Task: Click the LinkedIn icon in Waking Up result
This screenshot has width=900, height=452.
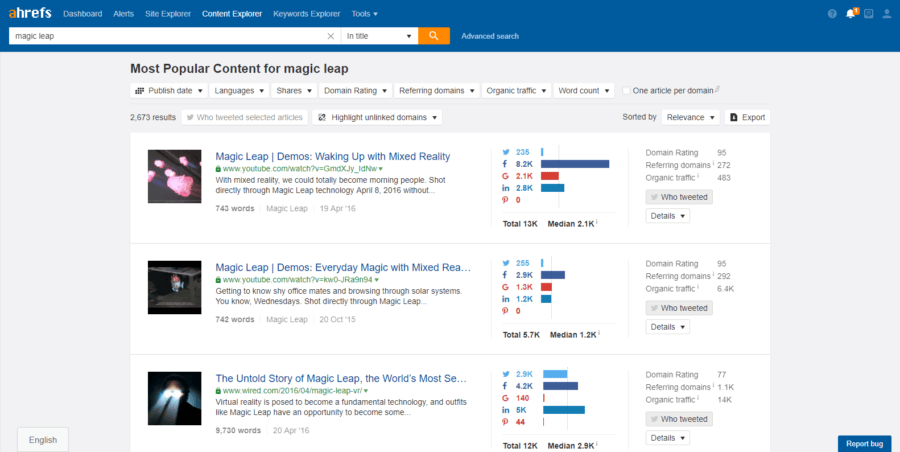Action: [x=506, y=188]
